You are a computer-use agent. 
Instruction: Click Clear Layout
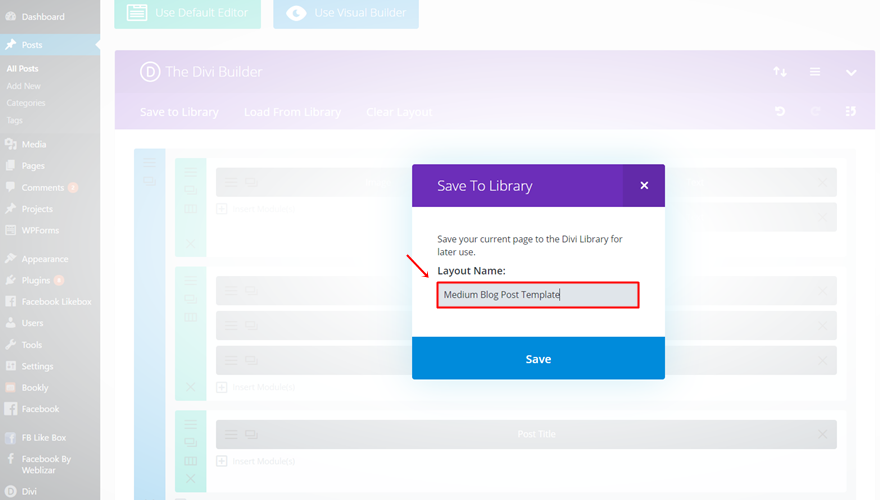pos(399,112)
